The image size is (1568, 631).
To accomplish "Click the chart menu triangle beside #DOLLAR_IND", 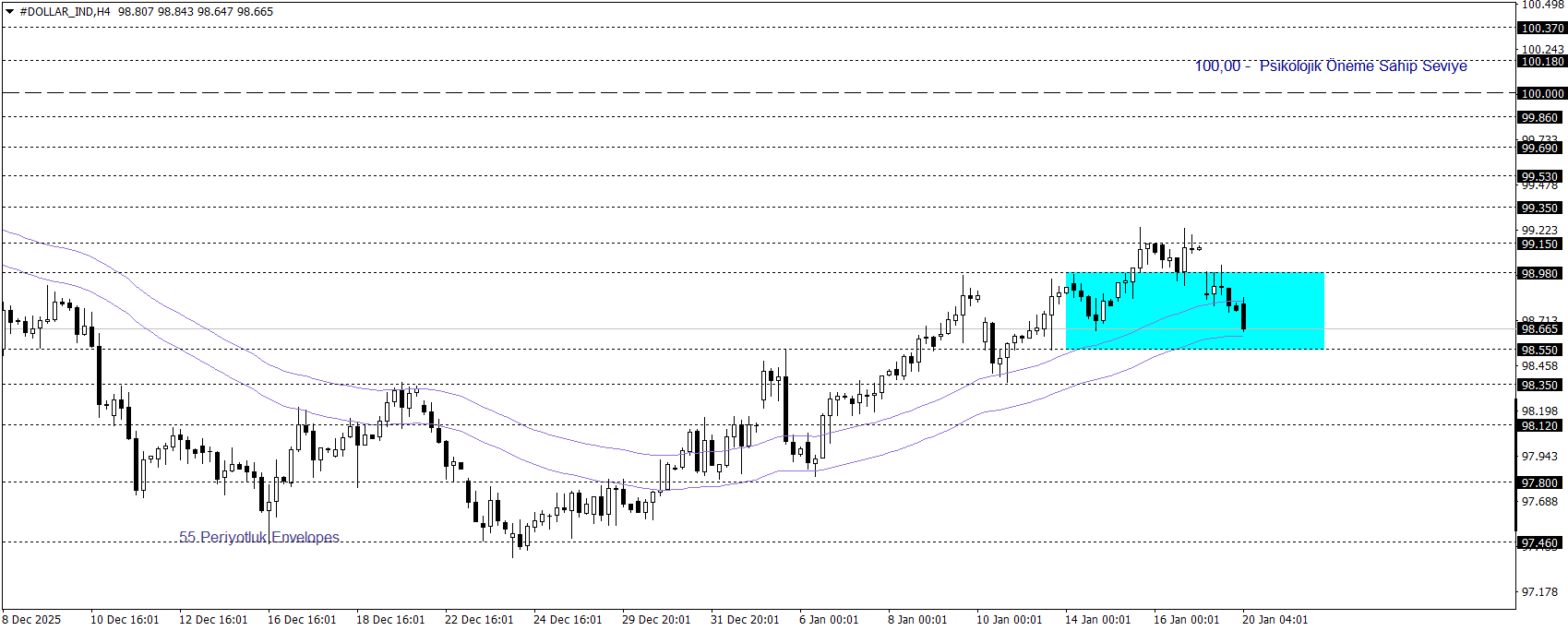I will (9, 12).
